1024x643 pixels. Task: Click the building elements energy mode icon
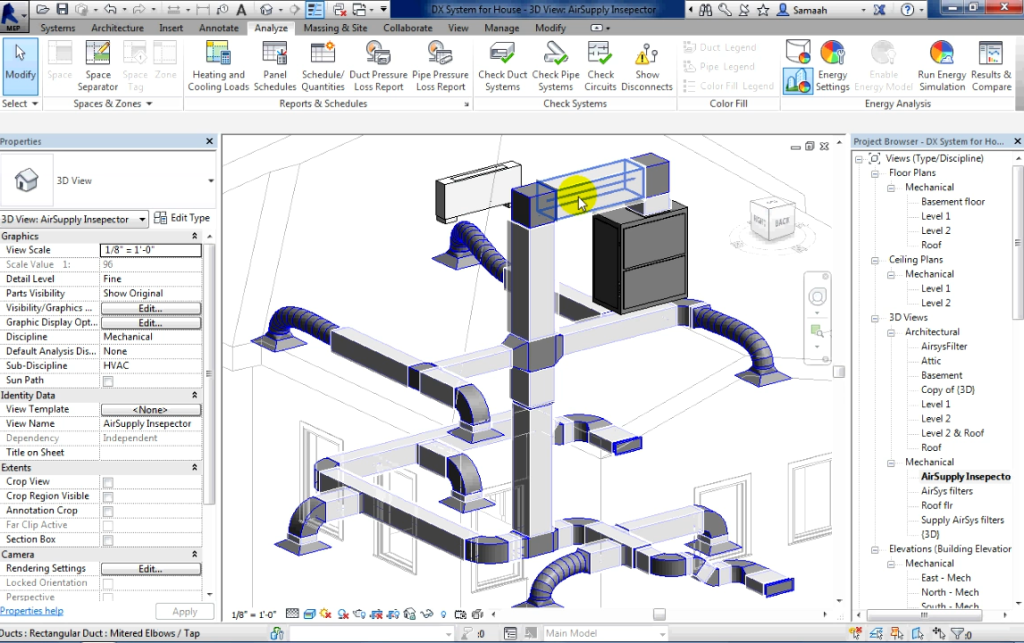[x=798, y=81]
